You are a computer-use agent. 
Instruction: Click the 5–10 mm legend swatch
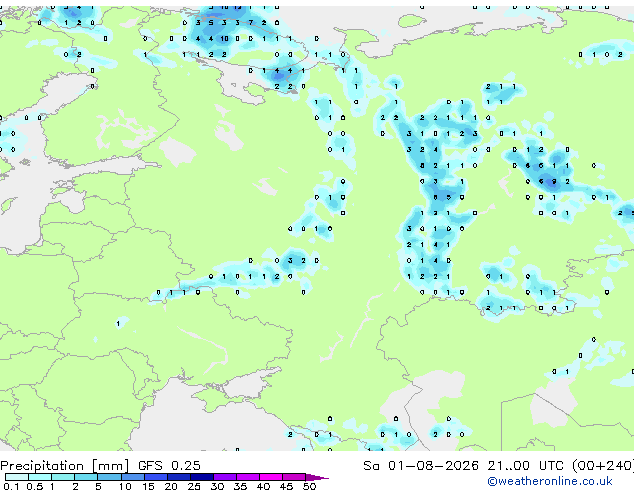tap(110, 477)
